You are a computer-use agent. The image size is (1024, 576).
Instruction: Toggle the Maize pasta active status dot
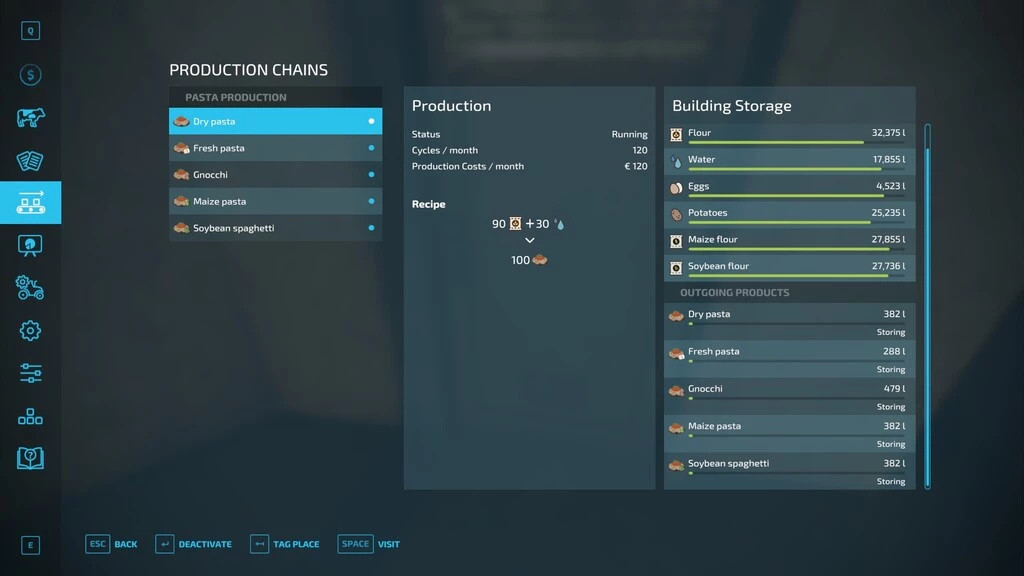coord(371,201)
